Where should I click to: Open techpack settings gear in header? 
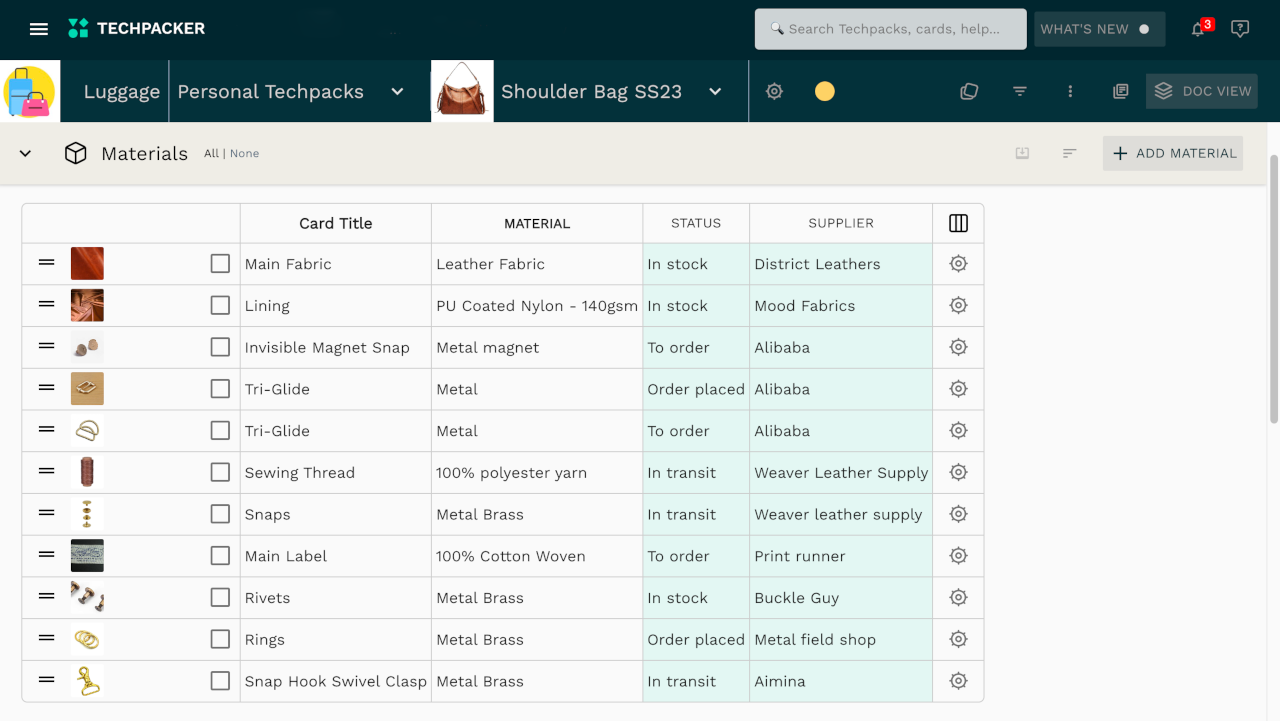774,91
